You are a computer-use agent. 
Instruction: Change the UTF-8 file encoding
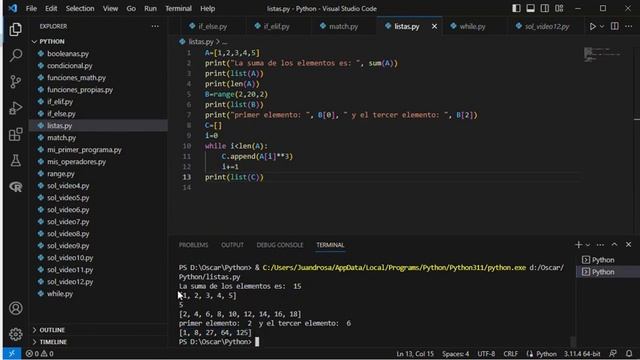point(486,353)
